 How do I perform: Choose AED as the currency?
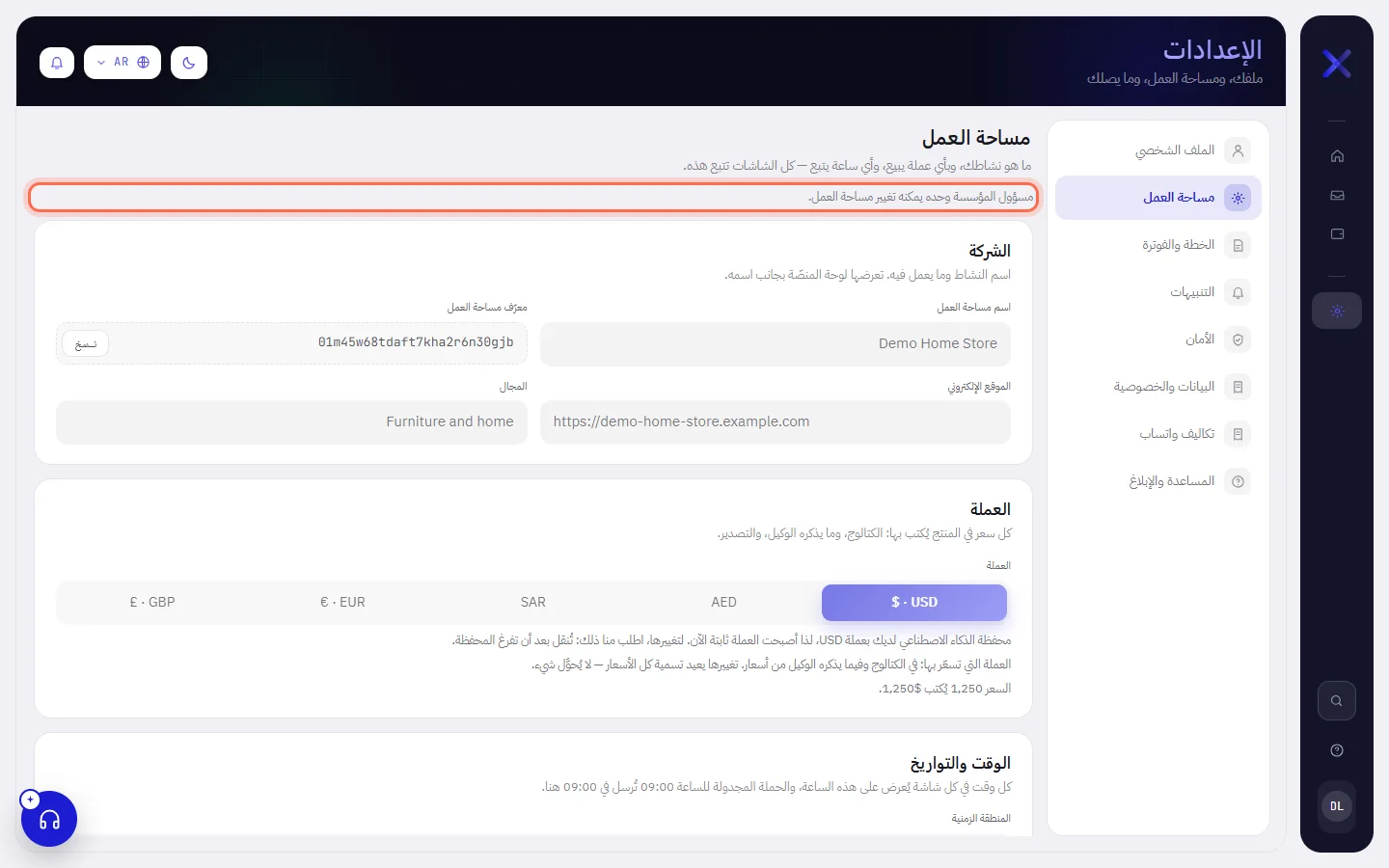click(723, 603)
